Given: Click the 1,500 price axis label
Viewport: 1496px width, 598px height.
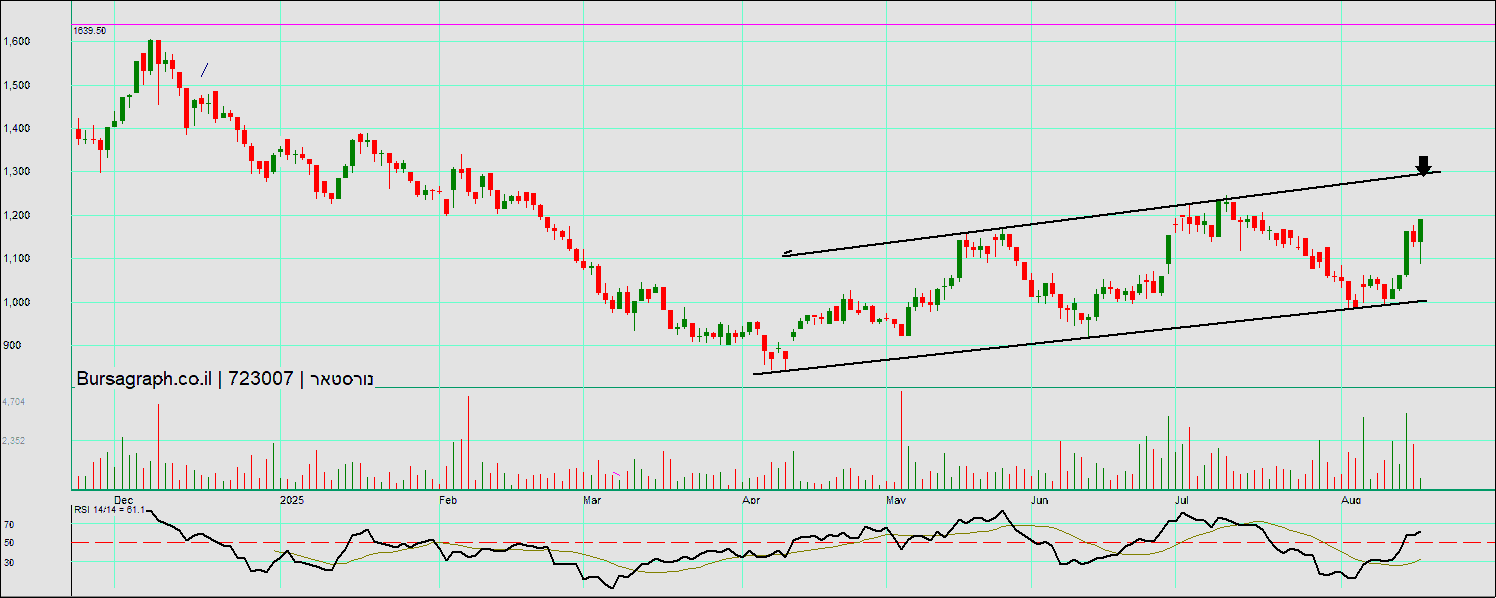Looking at the screenshot, I should click(16, 85).
